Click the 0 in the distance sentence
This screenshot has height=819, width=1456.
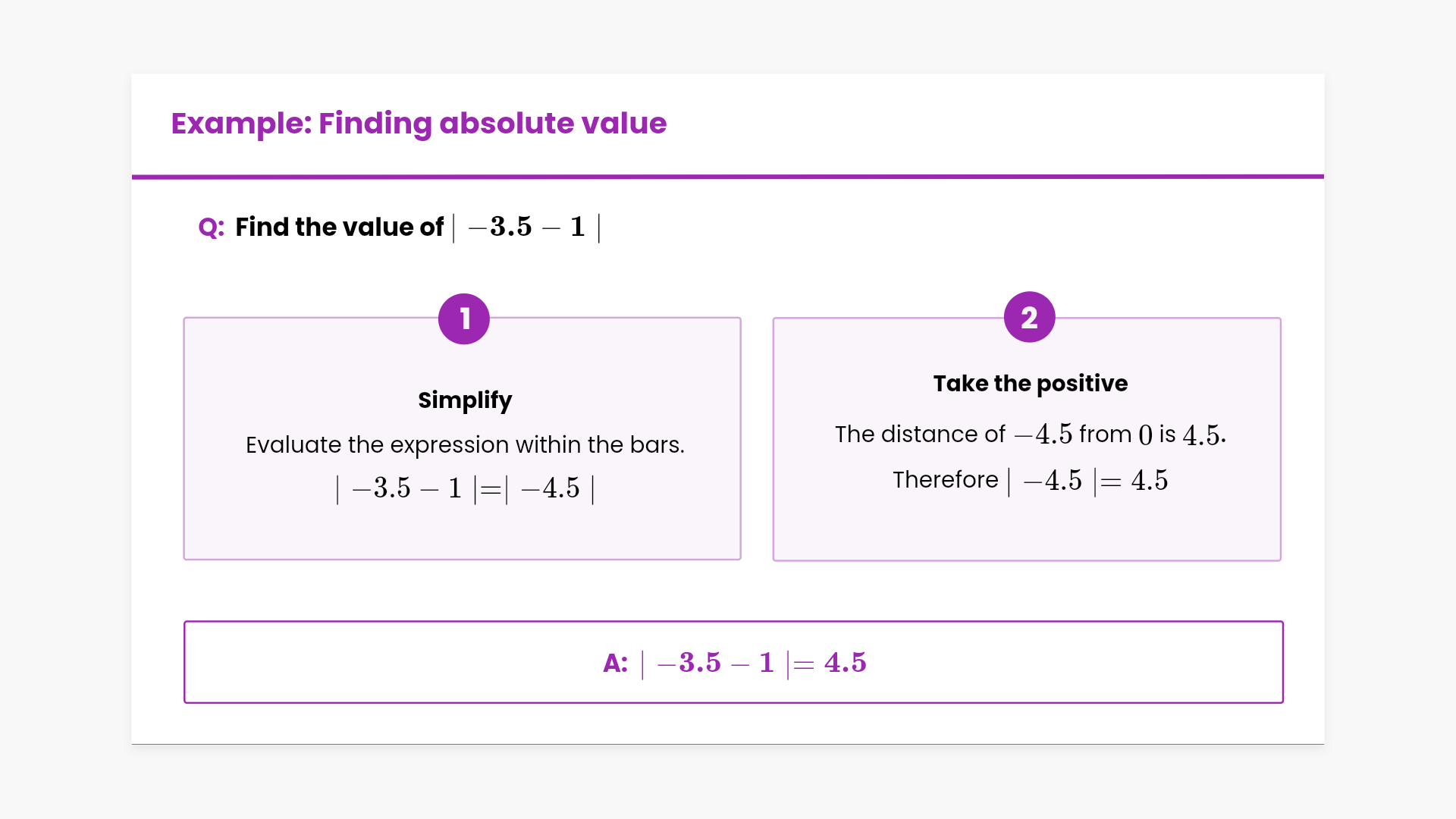click(x=1145, y=435)
